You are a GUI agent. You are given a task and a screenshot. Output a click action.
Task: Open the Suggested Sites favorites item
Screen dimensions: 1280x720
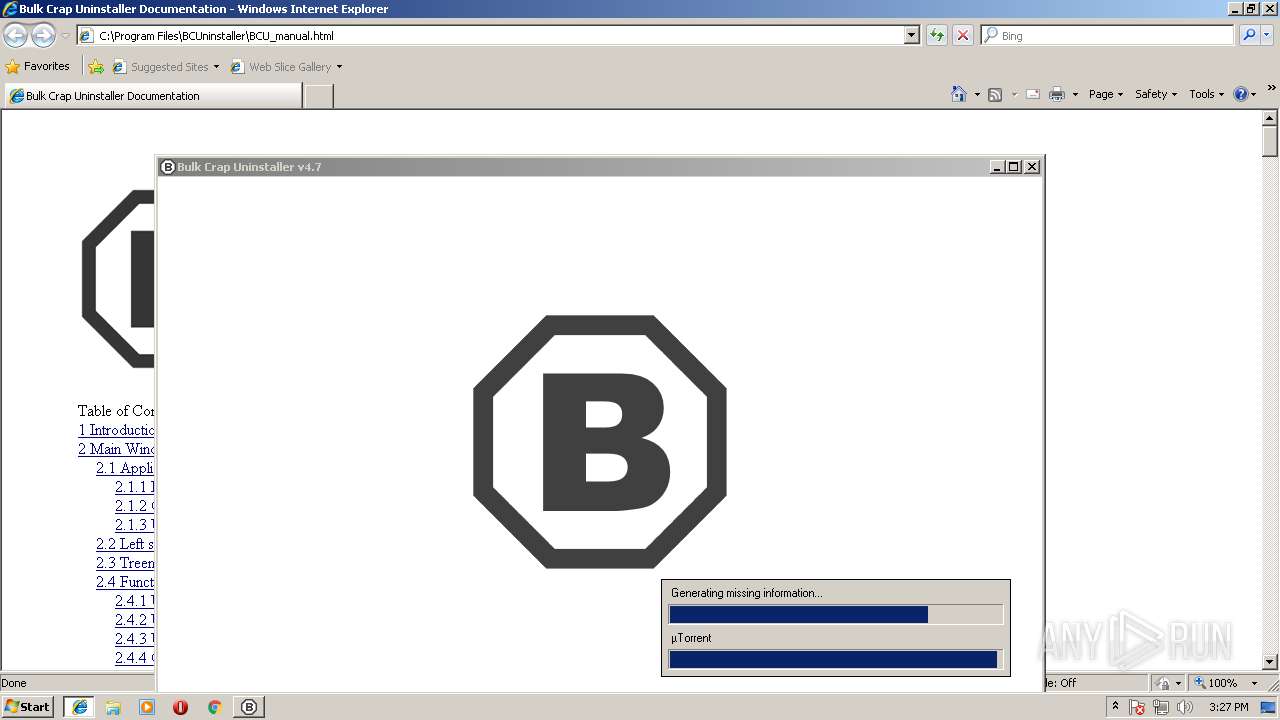click(165, 67)
